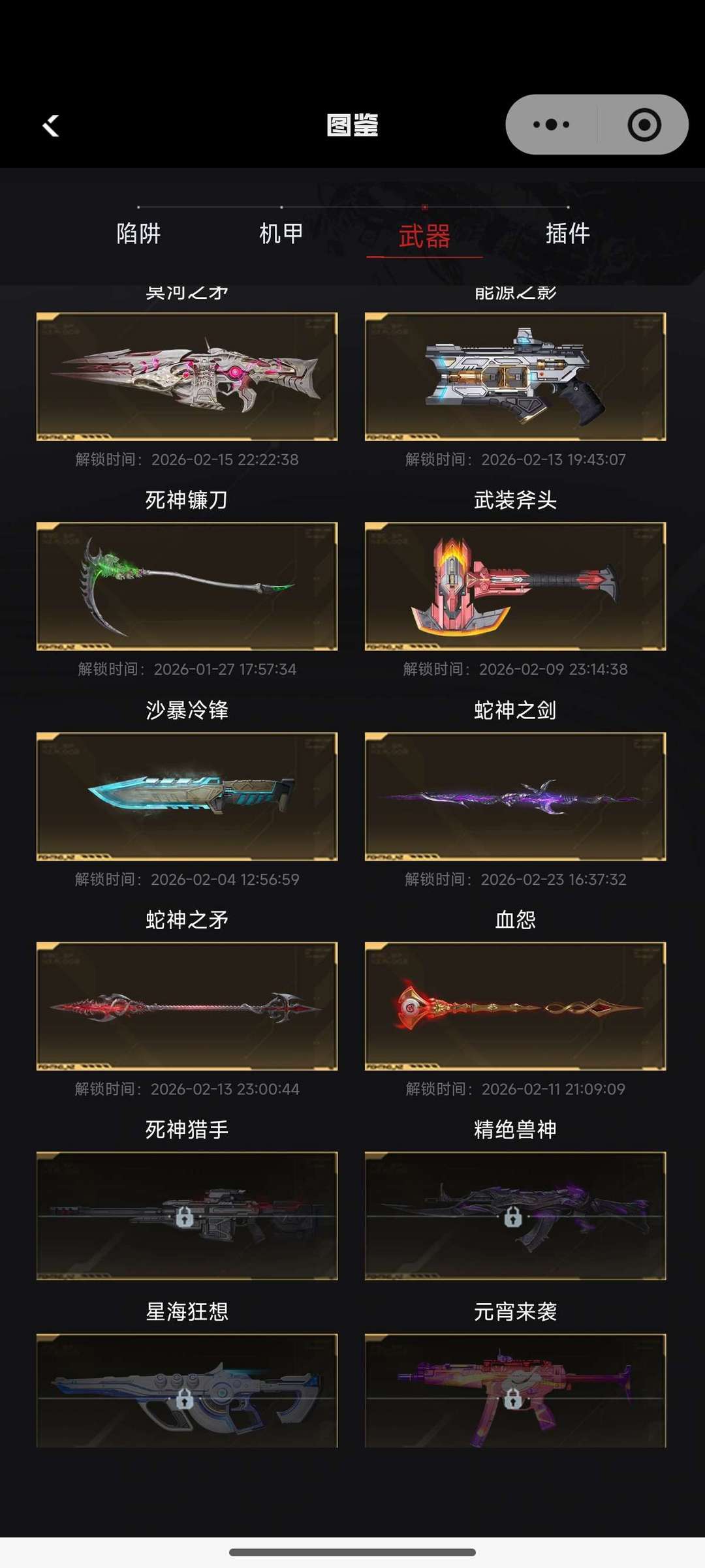Tap lock icon on 精绝兽神 weapon

(x=513, y=1216)
